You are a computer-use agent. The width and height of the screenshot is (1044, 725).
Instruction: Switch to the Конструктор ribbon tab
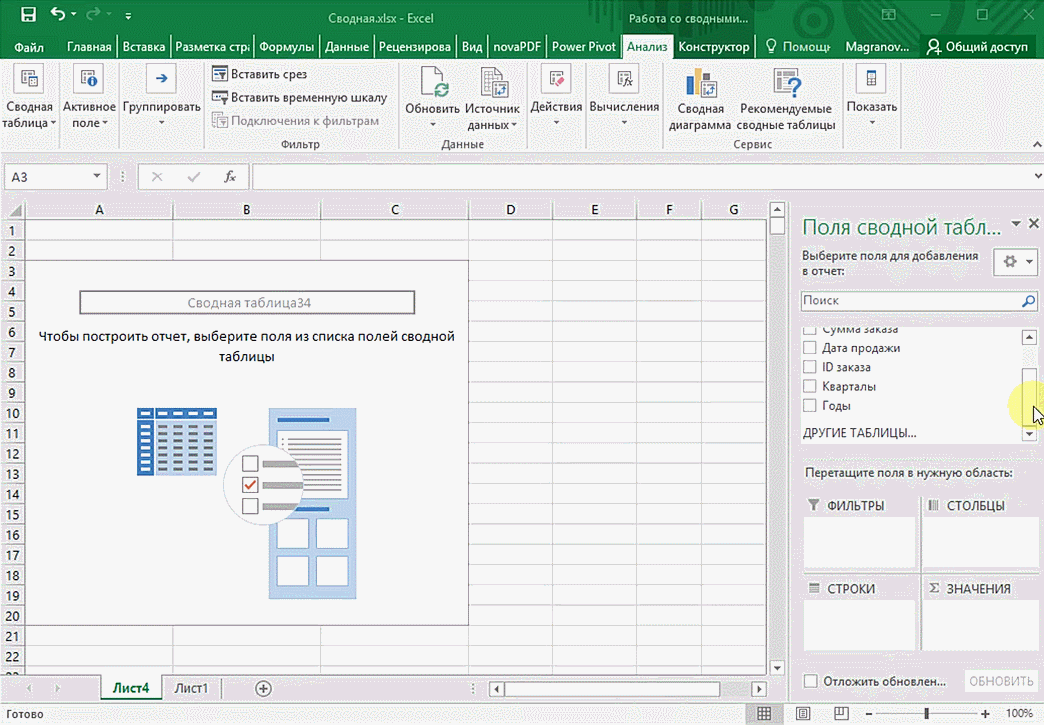[x=713, y=47]
